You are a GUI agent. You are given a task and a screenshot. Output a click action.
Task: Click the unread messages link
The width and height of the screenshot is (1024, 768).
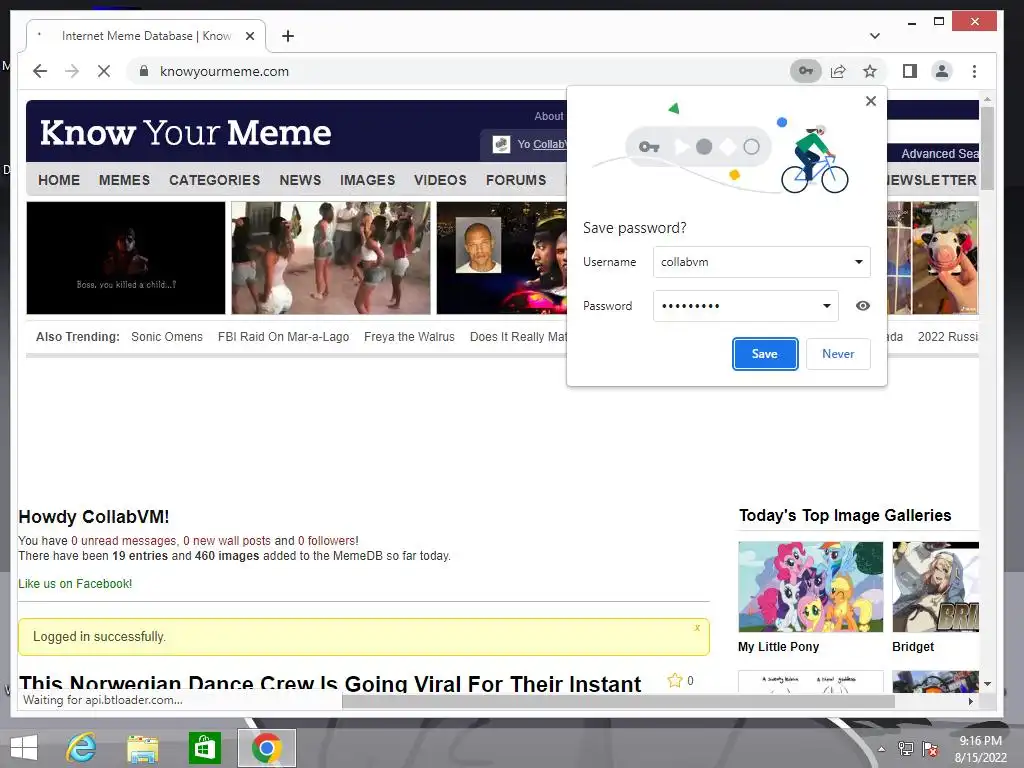click(x=123, y=541)
